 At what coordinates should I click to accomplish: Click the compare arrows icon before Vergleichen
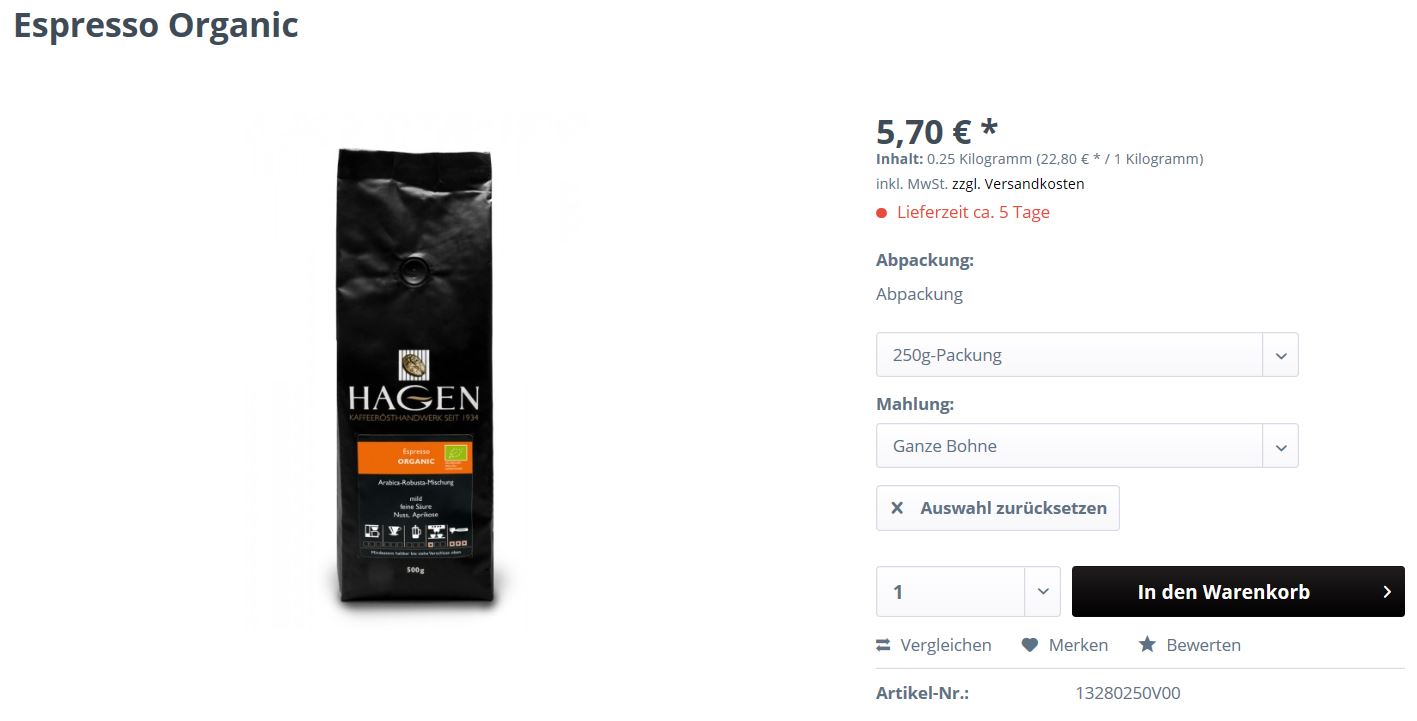point(883,646)
